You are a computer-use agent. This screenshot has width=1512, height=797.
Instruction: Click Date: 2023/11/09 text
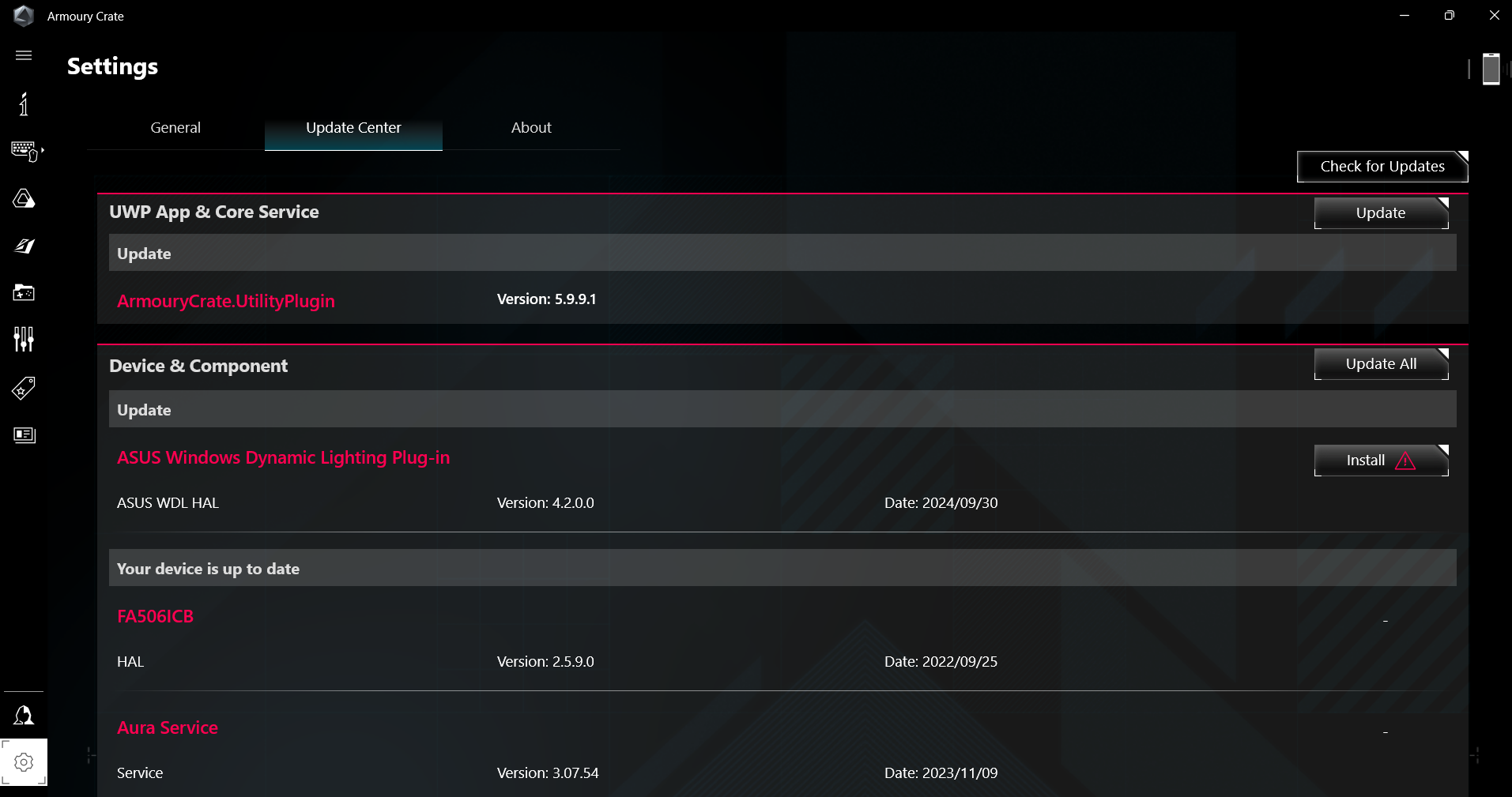tap(941, 773)
